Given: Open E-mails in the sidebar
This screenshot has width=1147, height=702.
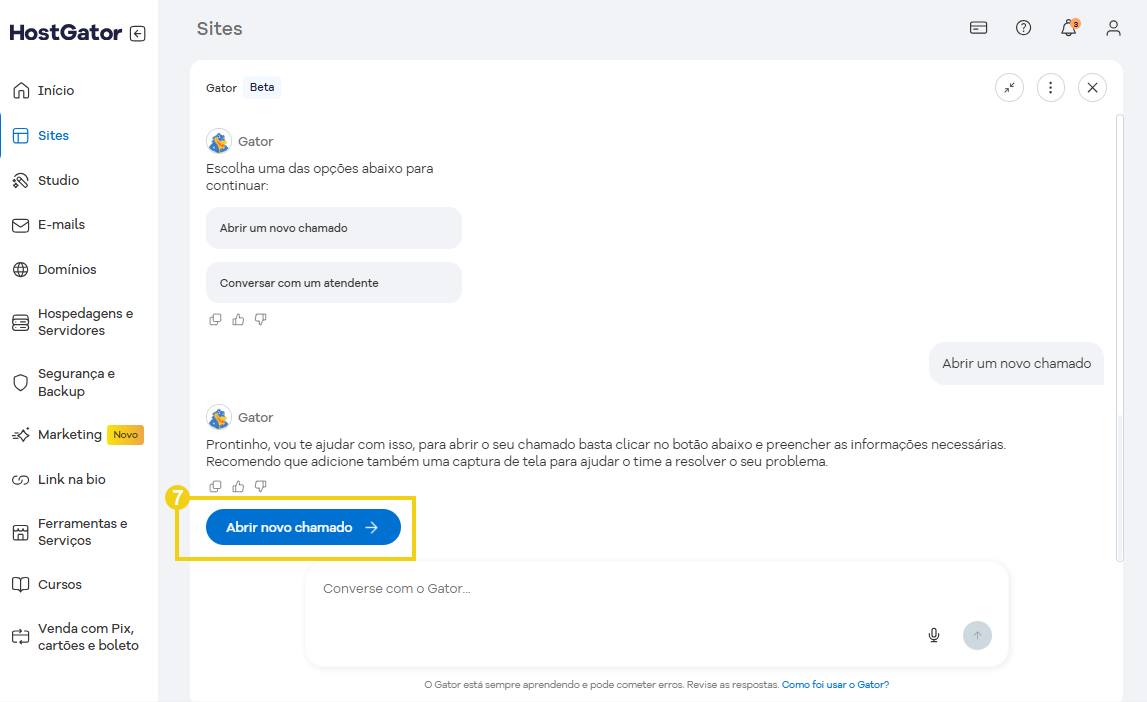Looking at the screenshot, I should [x=61, y=225].
